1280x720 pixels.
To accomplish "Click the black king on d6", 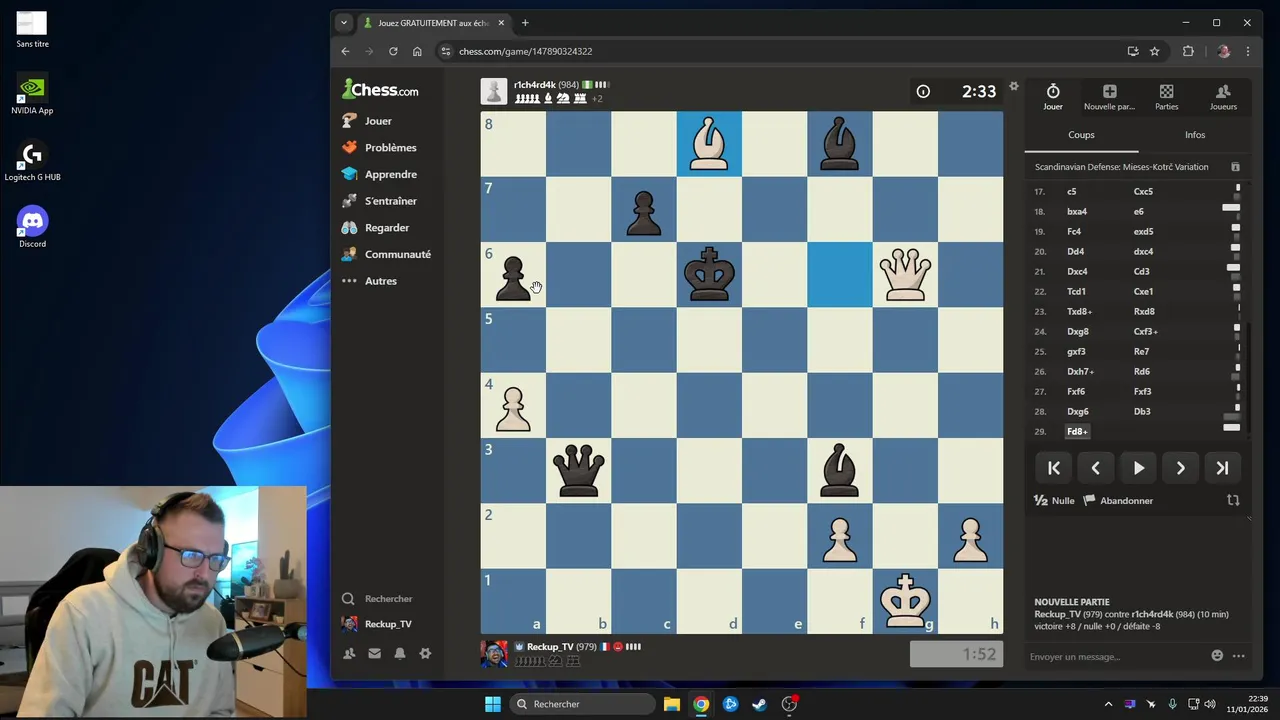I will coord(709,274).
